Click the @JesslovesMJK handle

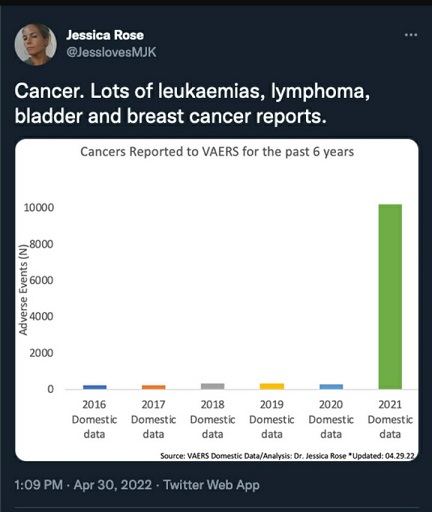coord(111,52)
